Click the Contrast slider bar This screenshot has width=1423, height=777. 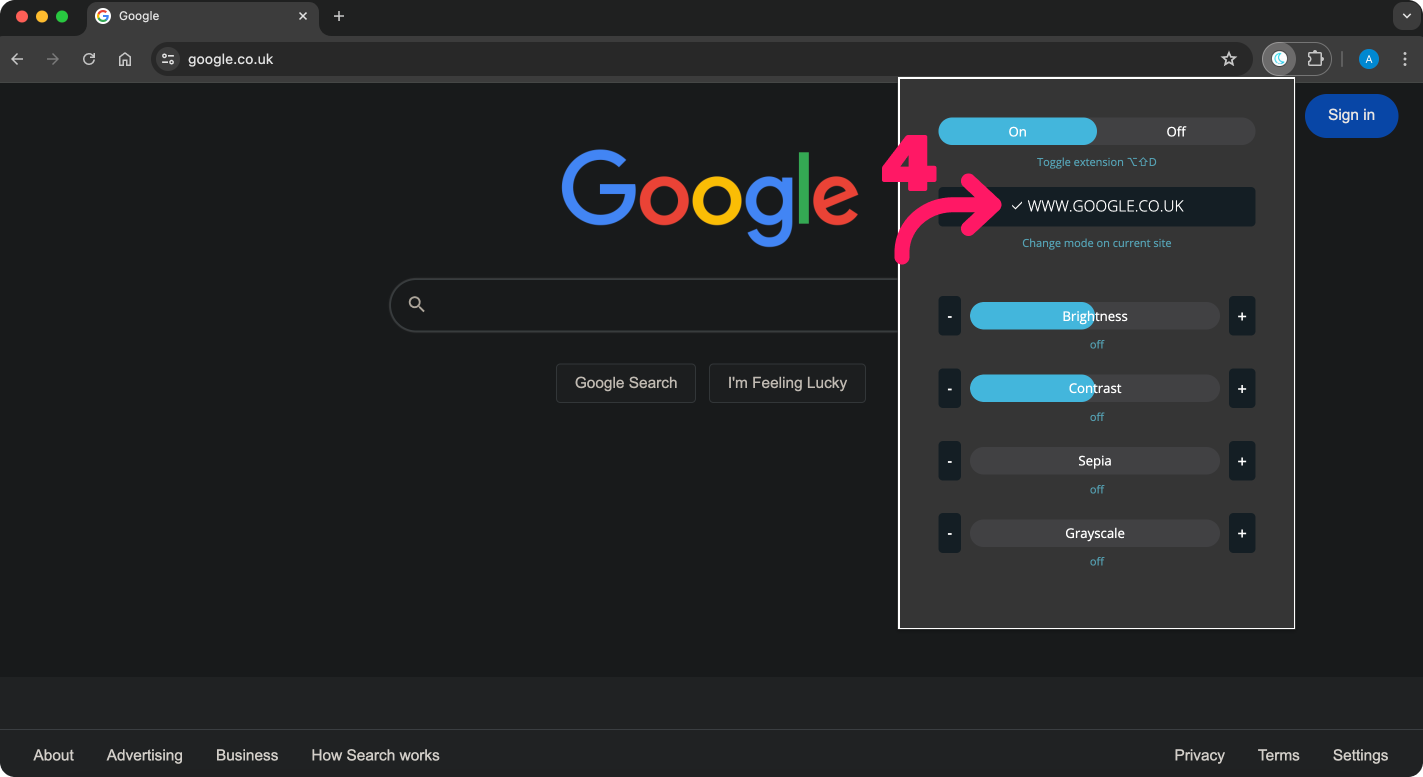[1094, 388]
